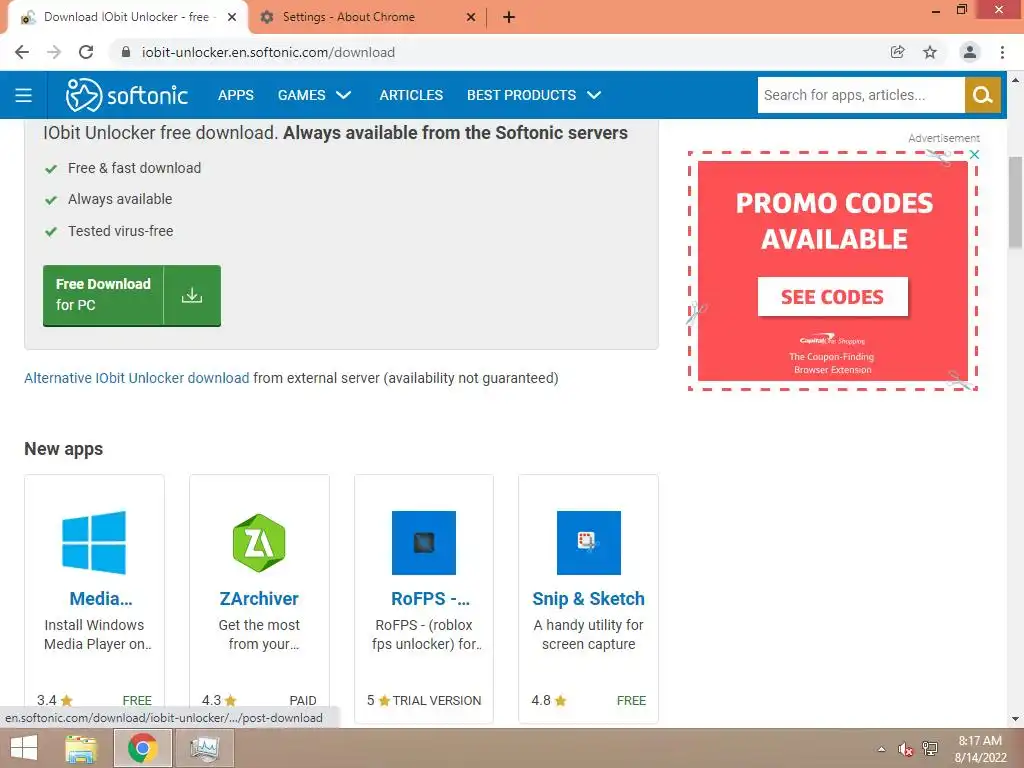
Task: Click 'New apps' heading
Action: [63, 449]
